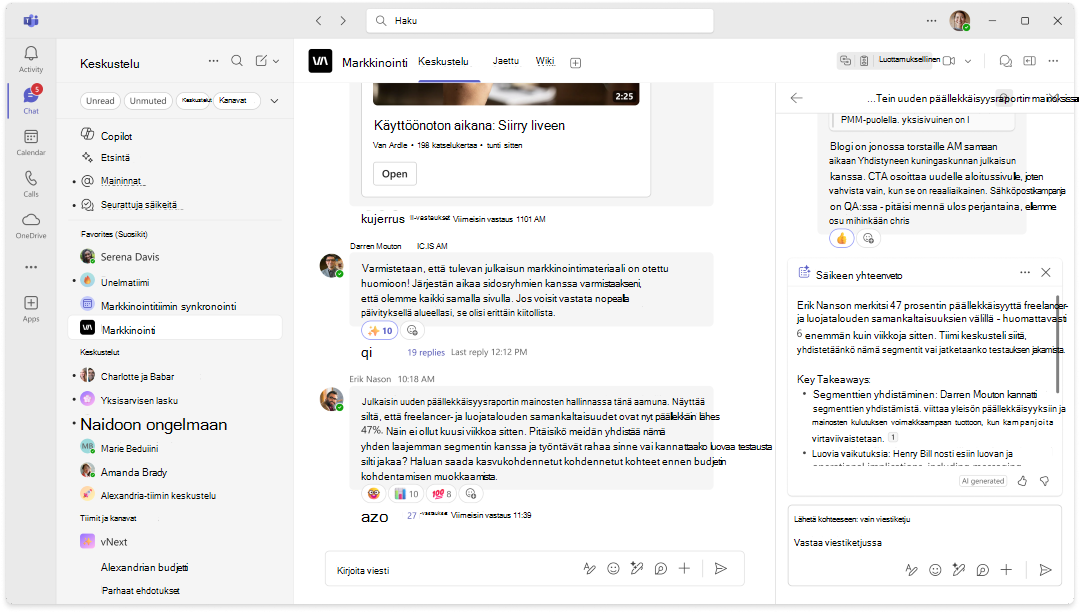The width and height of the screenshot is (1080, 613).
Task: Open Maininnat mentions view
Action: pyautogui.click(x=176, y=181)
